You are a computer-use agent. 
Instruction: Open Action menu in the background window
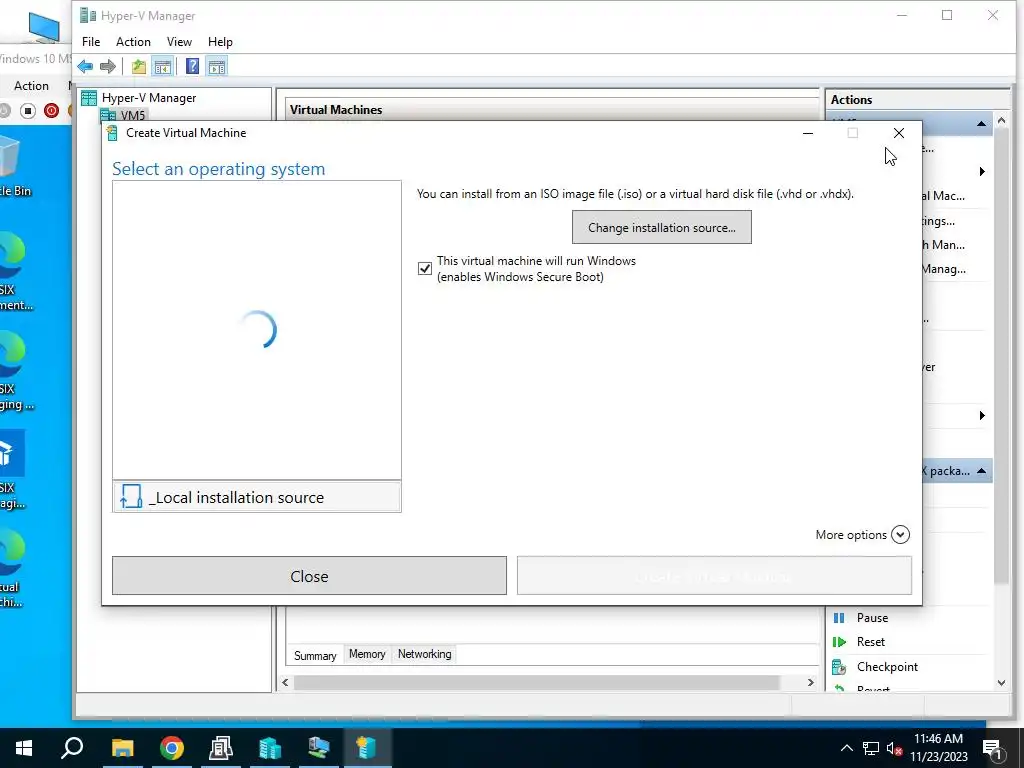pos(31,86)
